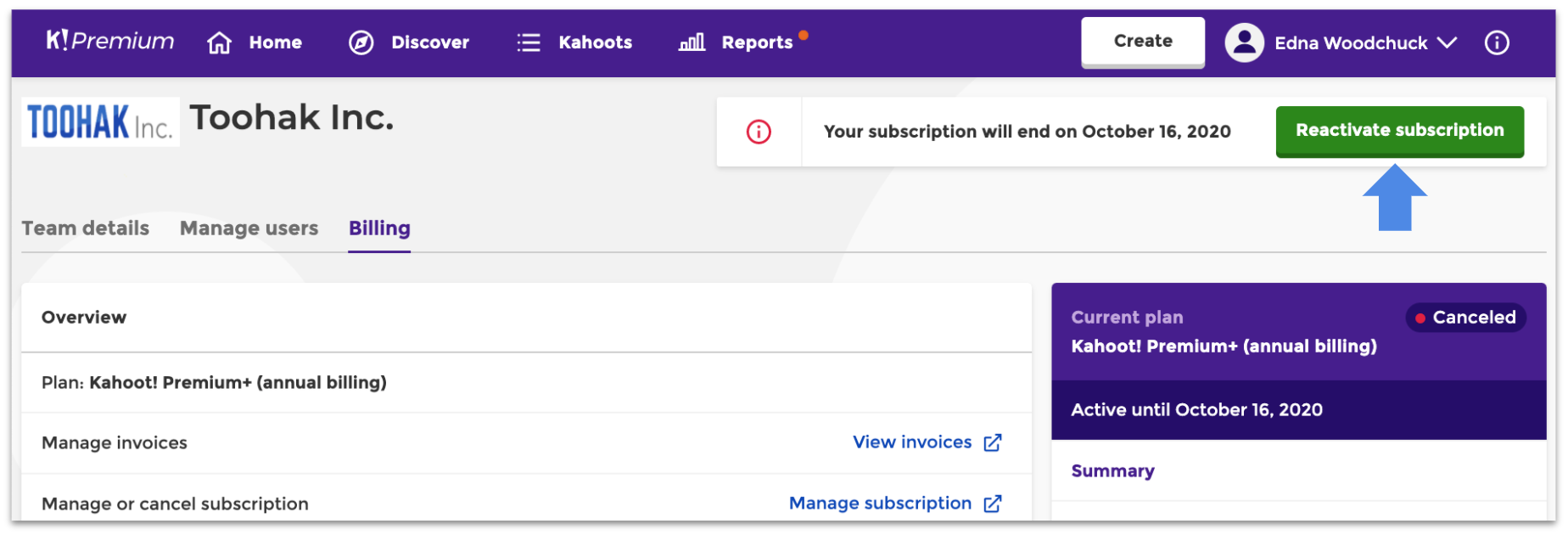Click the Discover compass icon
Viewport: 1568px width, 535px height.
361,42
